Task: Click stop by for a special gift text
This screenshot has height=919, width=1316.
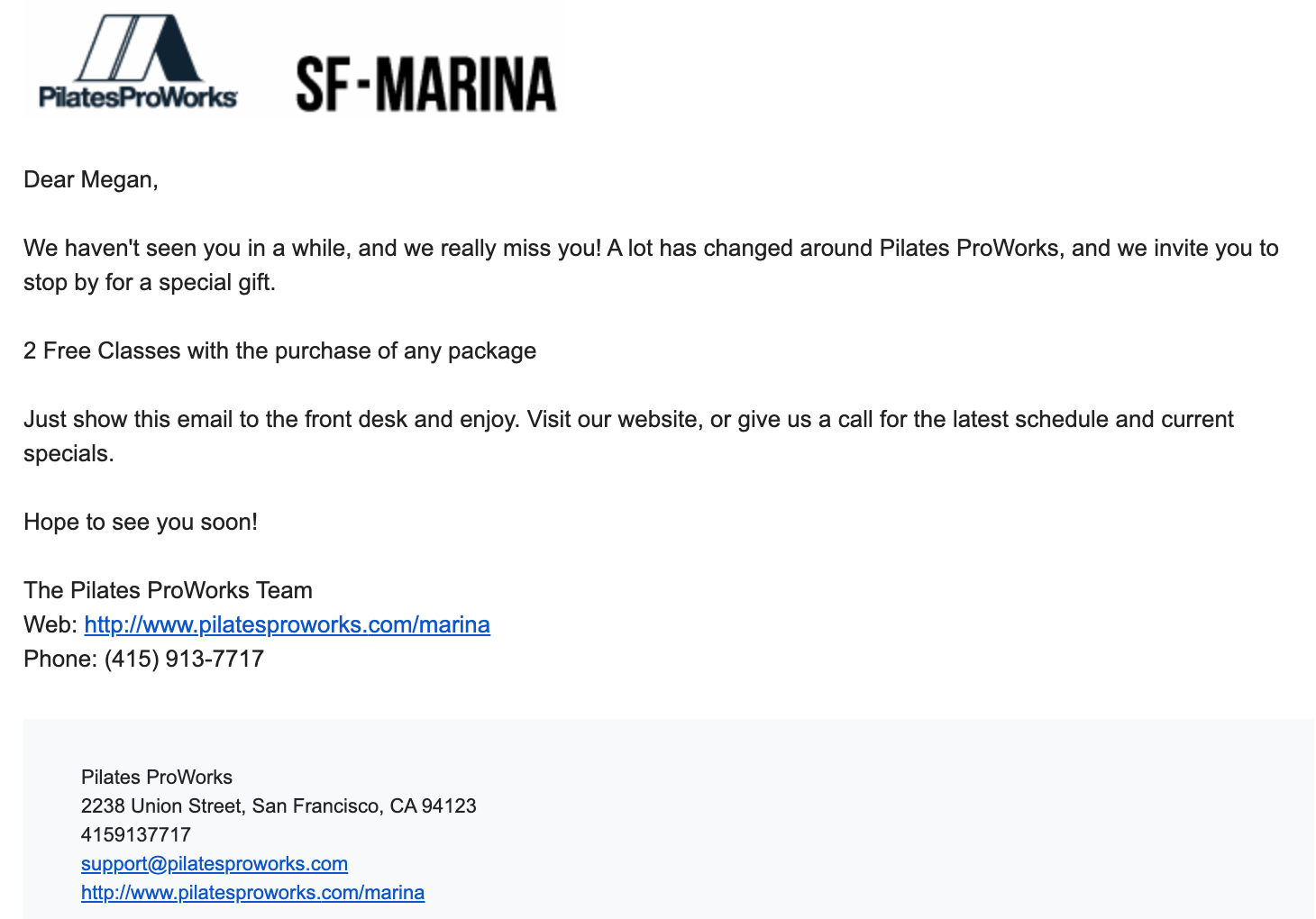Action: pos(150,283)
